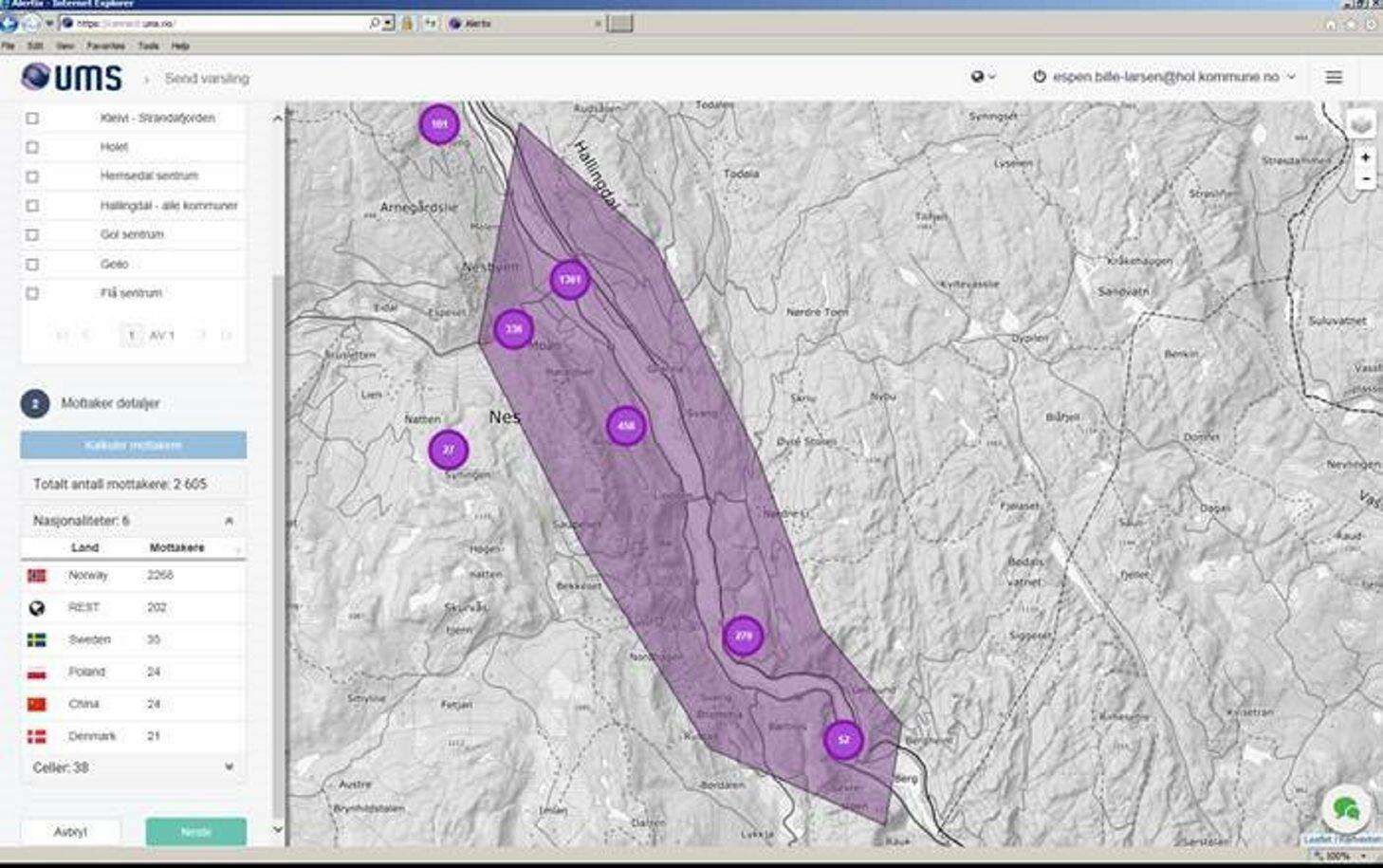Tick the Hemsedal sentrum checkbox

tap(32, 176)
